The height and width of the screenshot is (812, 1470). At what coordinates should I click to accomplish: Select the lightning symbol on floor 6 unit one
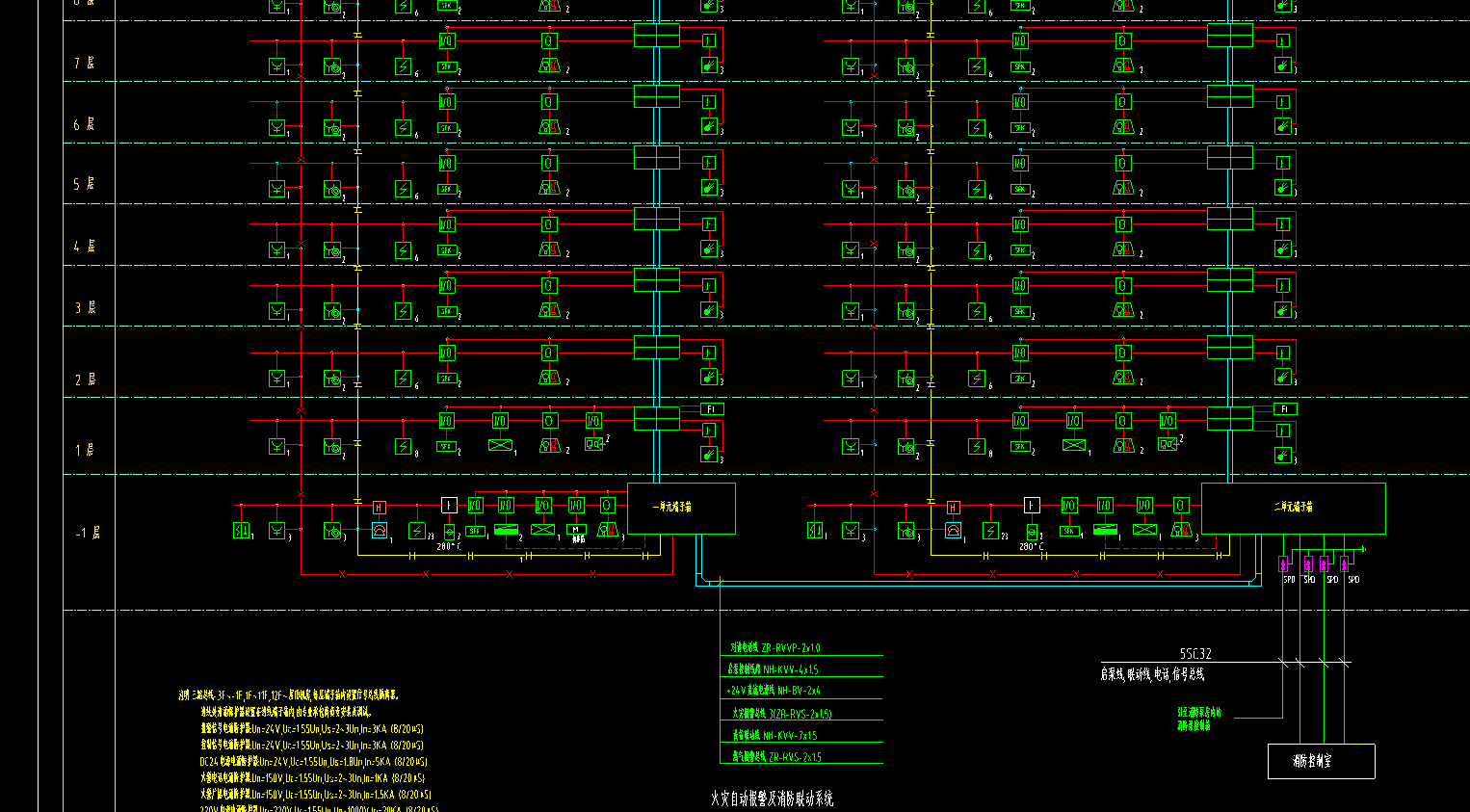click(x=404, y=127)
